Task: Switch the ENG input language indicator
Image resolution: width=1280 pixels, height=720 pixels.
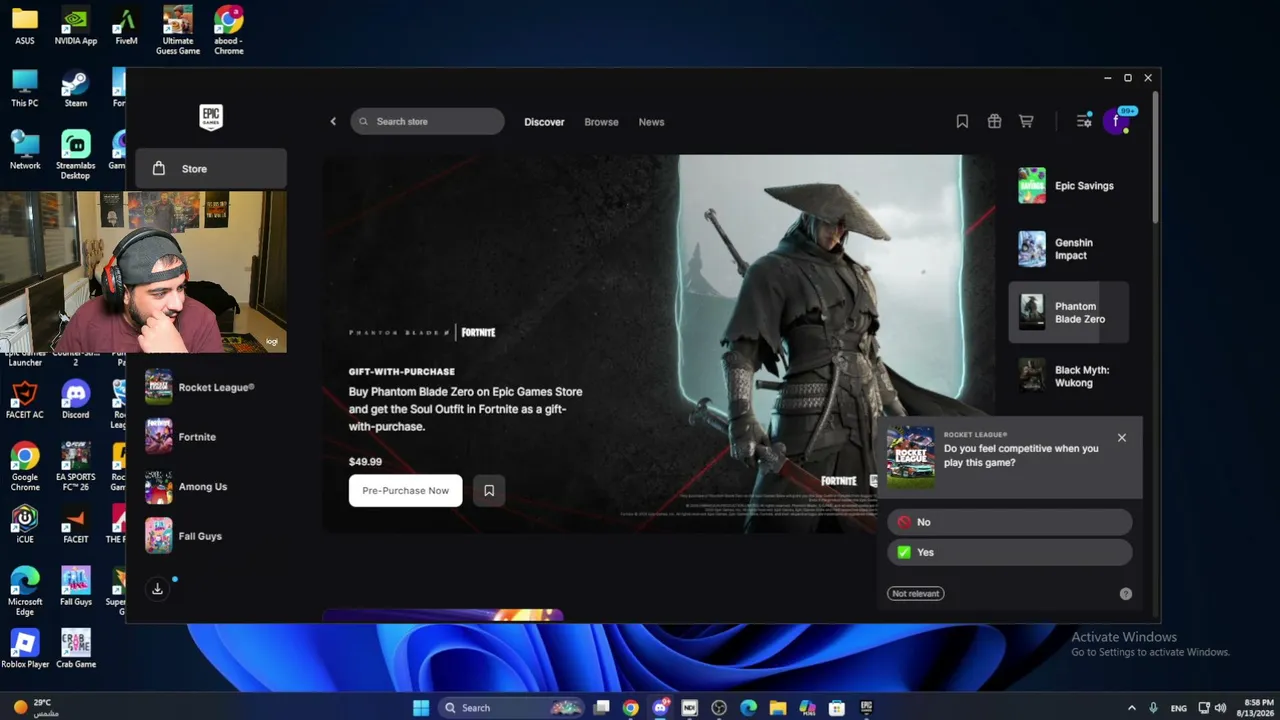Action: coord(1179,708)
